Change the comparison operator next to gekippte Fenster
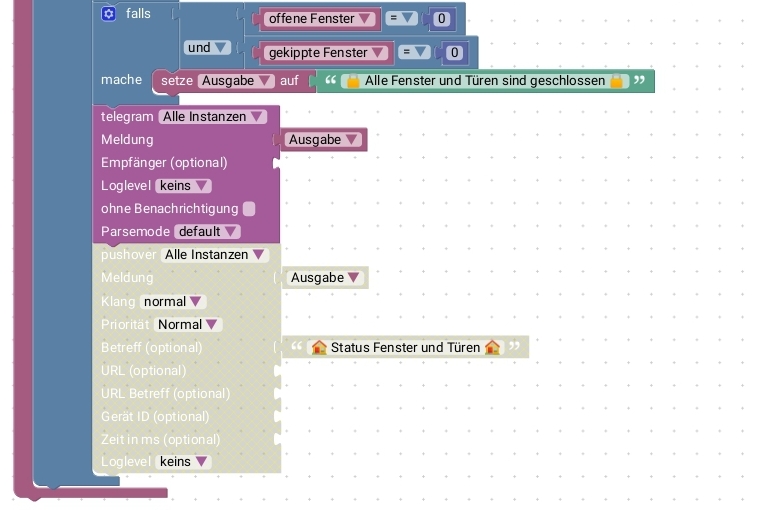Viewport: 763px width, 510px height. (414, 52)
